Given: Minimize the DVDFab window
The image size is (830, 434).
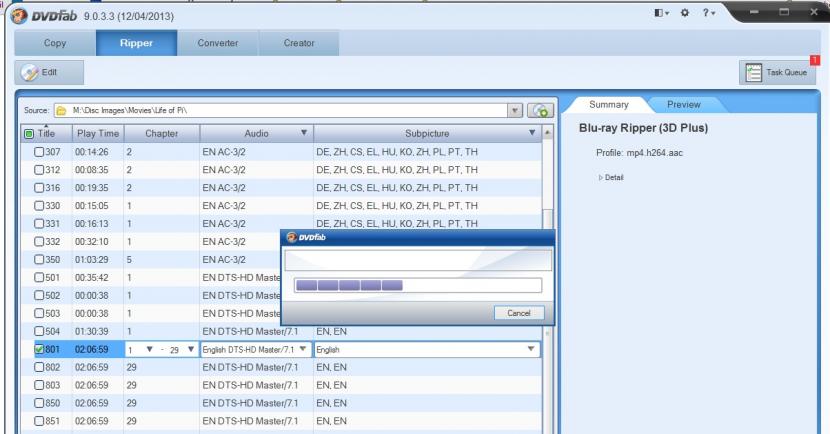Looking at the screenshot, I should (x=754, y=12).
